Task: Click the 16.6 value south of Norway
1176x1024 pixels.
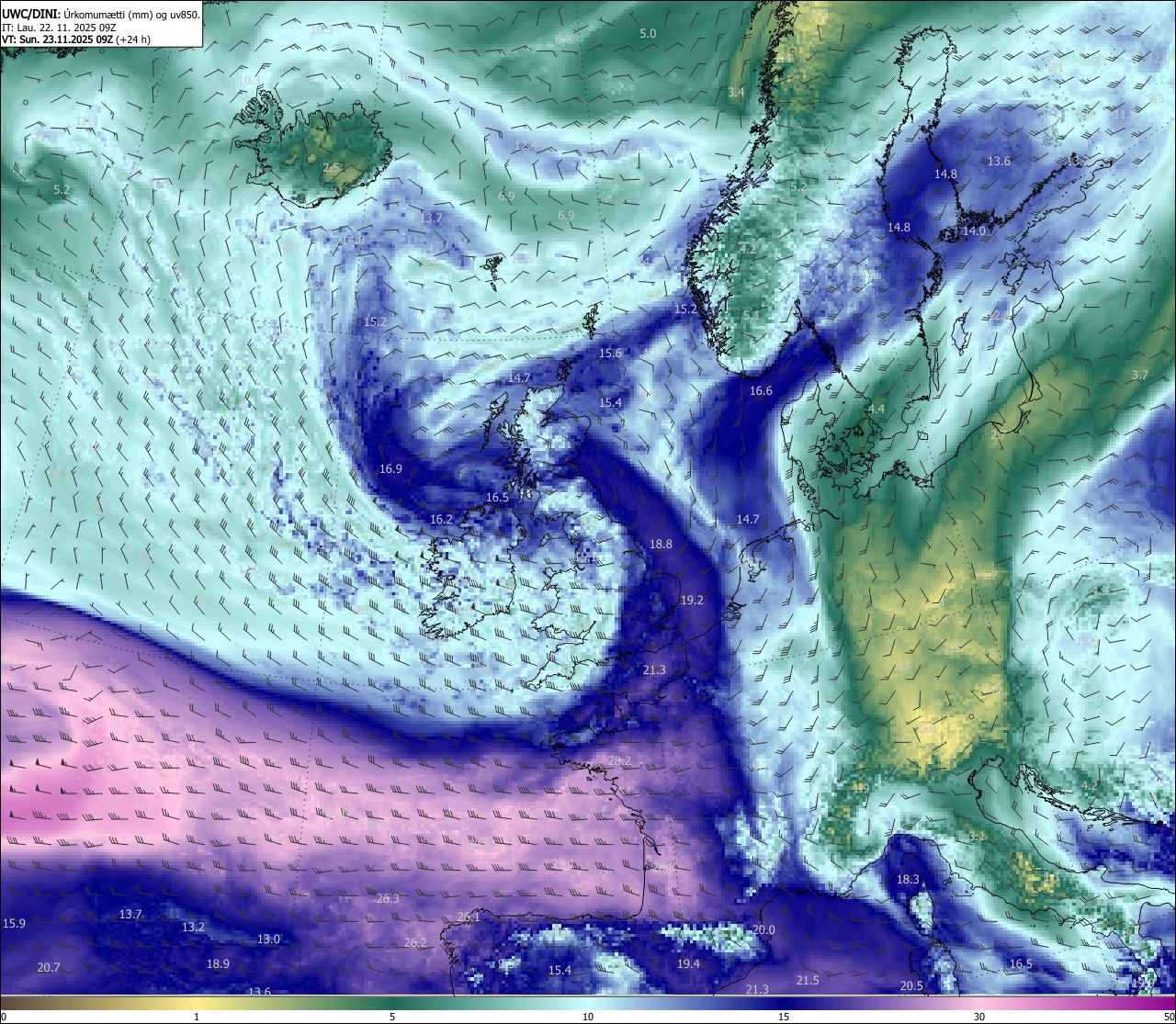Action: tap(761, 390)
